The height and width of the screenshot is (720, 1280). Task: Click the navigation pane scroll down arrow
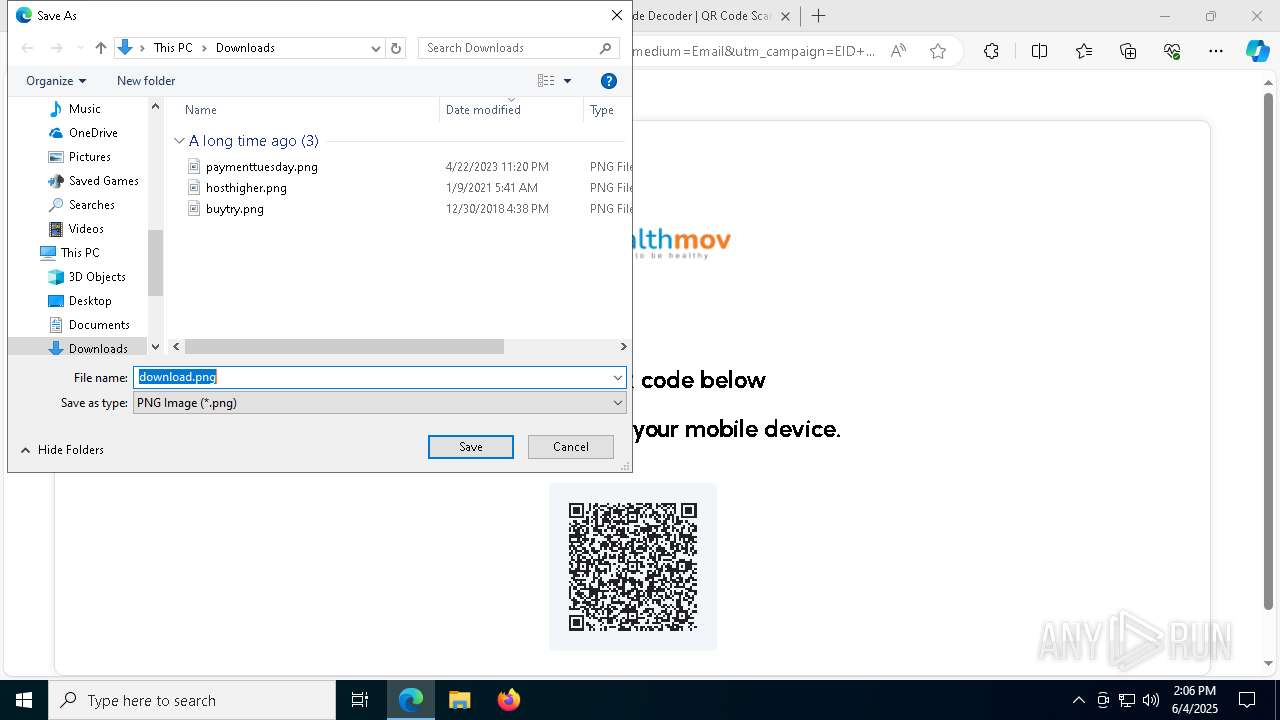coord(155,347)
